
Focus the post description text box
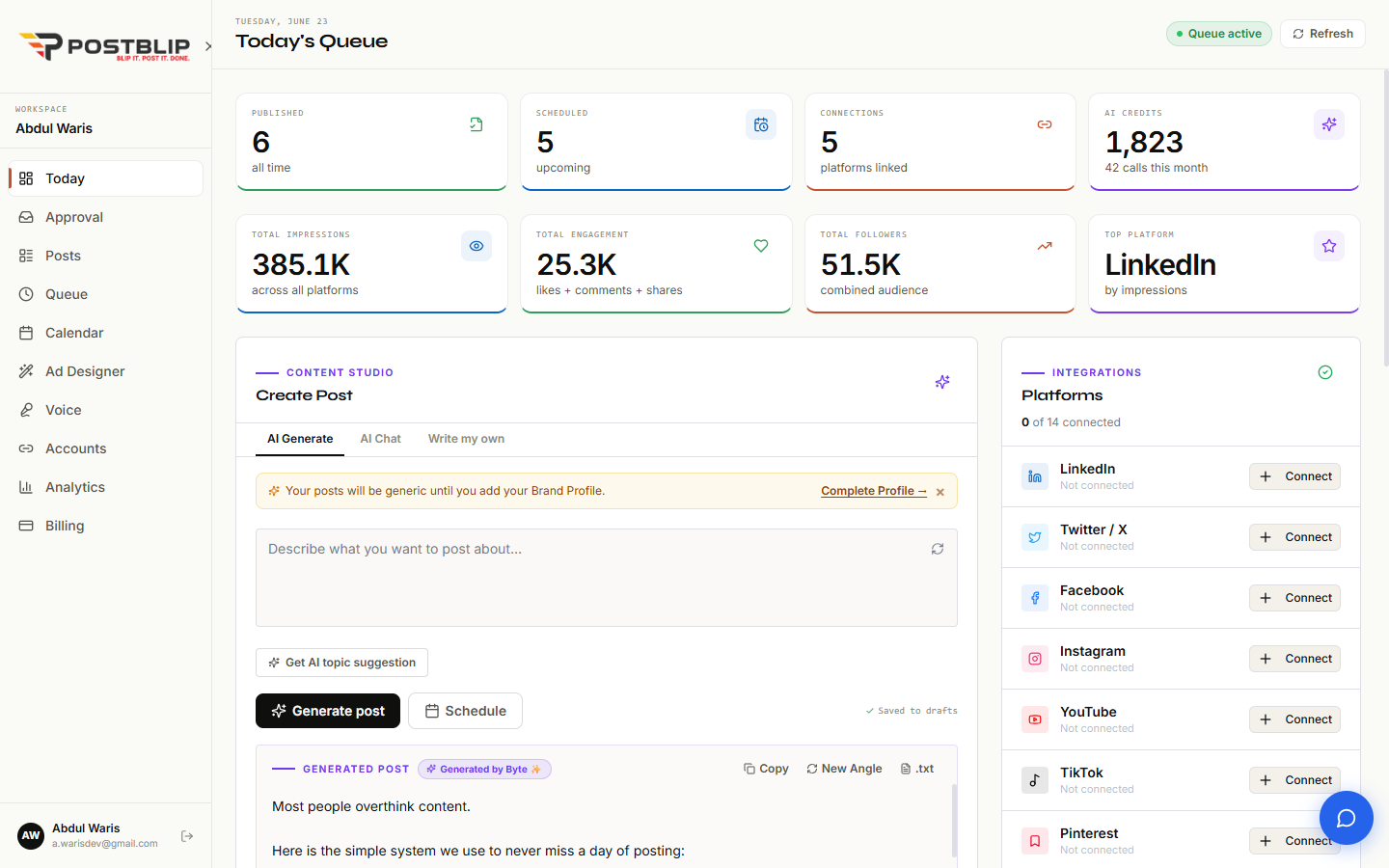pyautogui.click(x=607, y=578)
